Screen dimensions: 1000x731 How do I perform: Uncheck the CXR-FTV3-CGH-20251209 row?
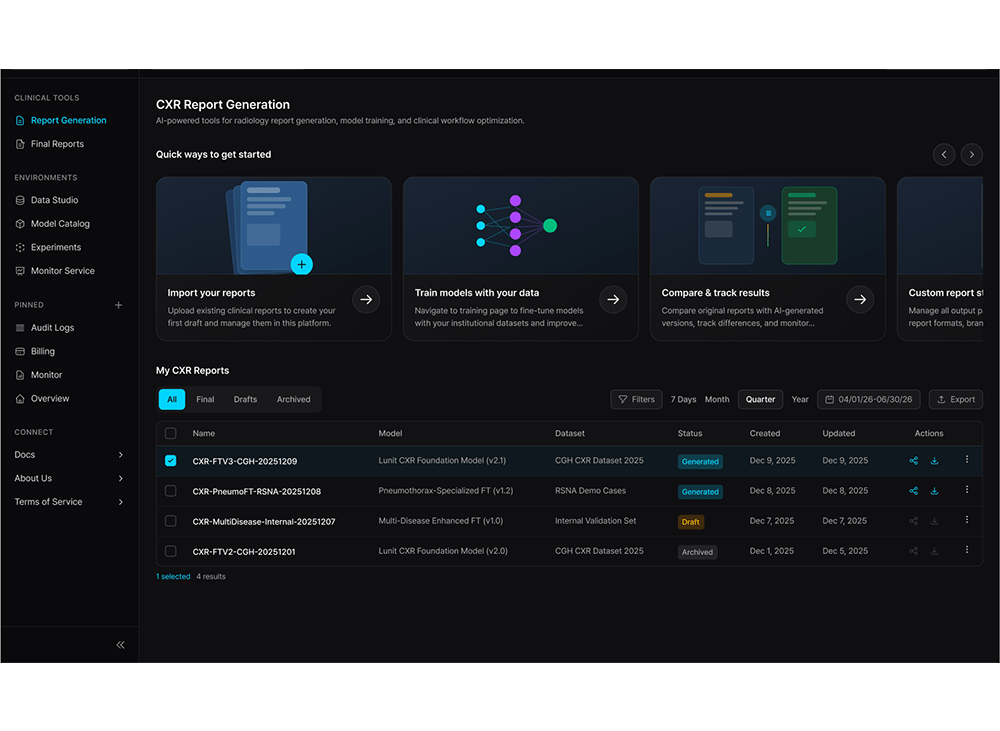pyautogui.click(x=169, y=461)
